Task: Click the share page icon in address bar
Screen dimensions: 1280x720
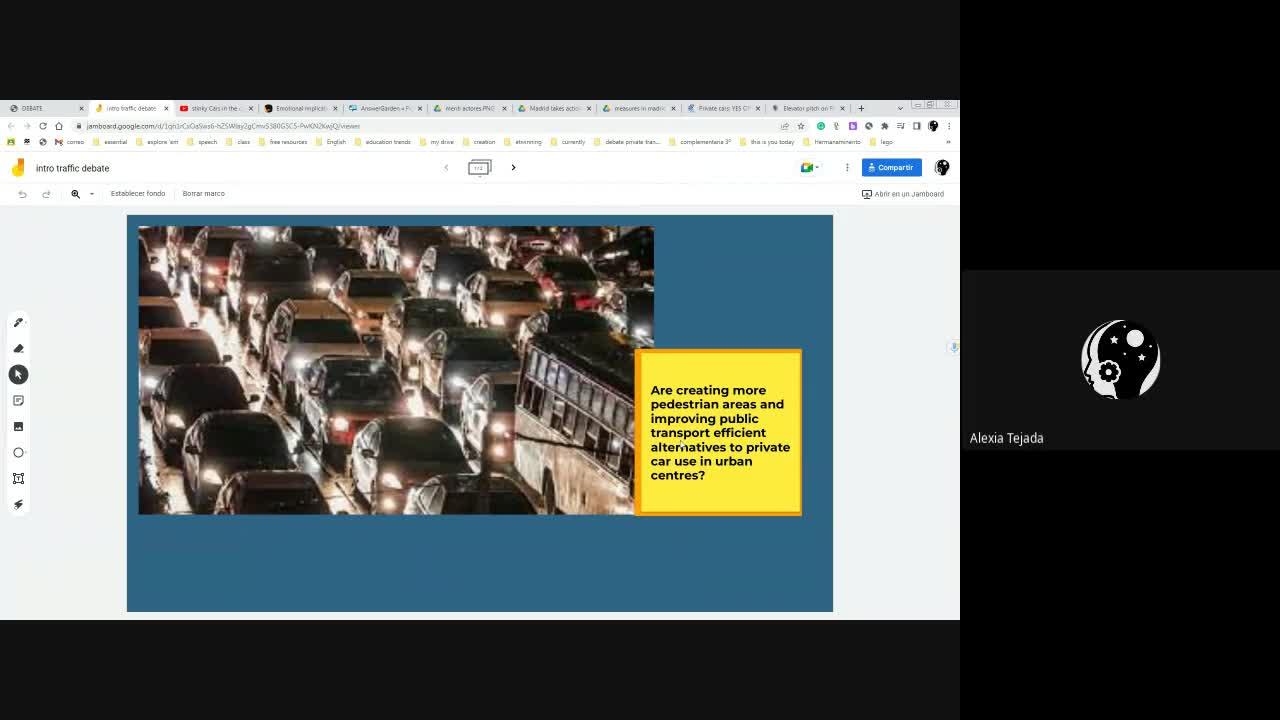Action: point(784,126)
